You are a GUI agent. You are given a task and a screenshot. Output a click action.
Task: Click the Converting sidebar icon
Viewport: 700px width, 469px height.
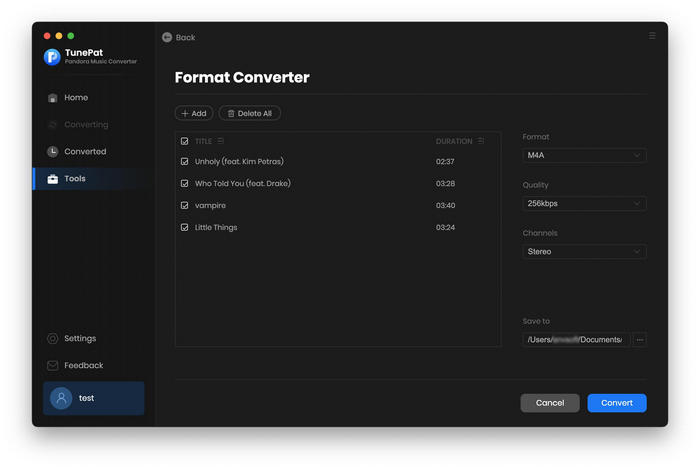(53, 125)
